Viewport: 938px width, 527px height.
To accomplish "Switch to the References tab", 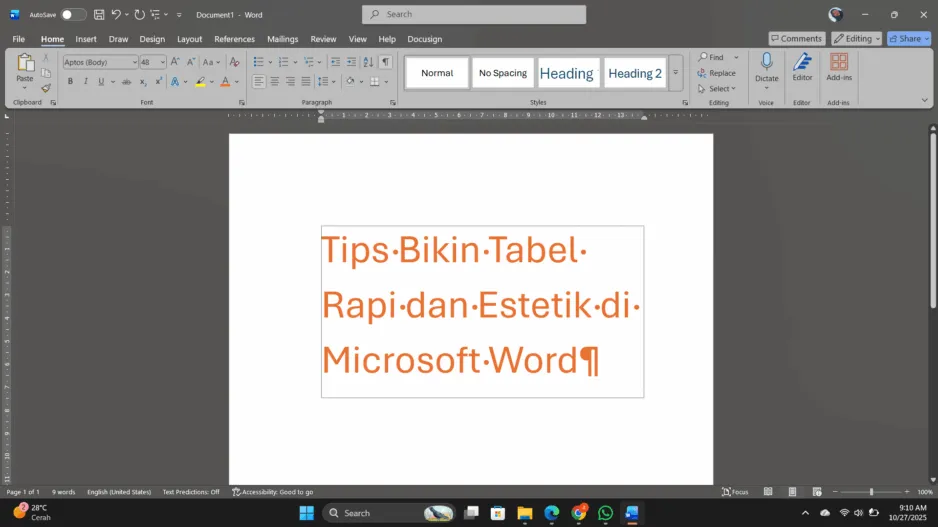I will 234,39.
